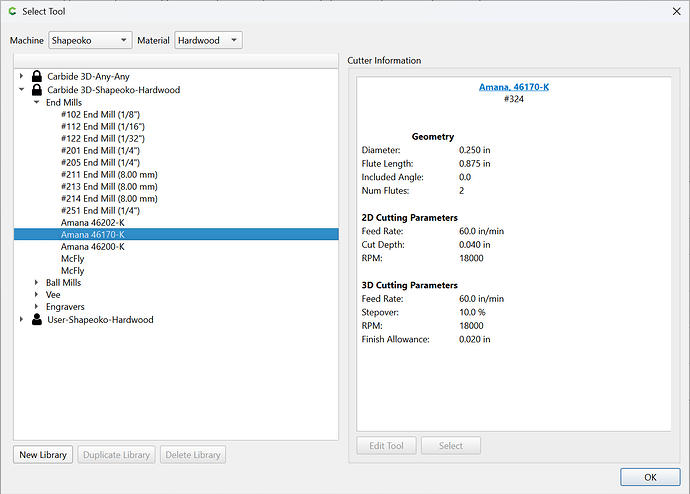Open the Machine dropdown set to Shapeoko

[x=90, y=40]
